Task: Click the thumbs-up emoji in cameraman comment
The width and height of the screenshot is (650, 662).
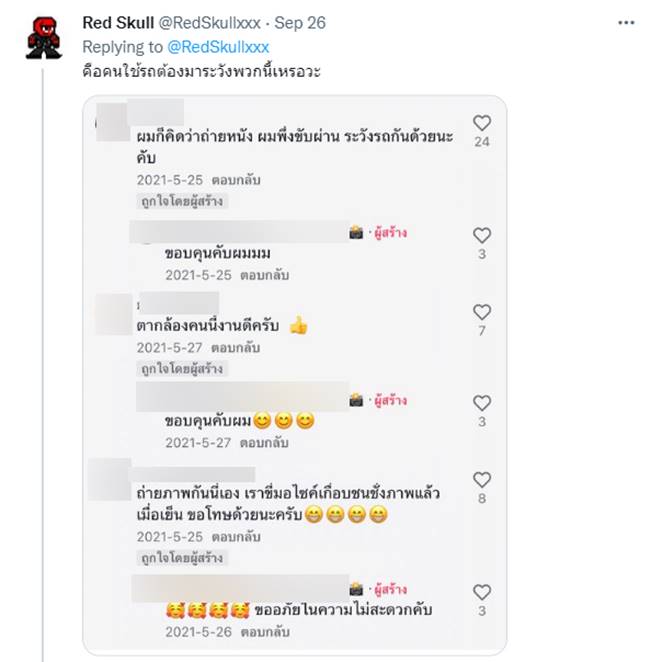Action: pyautogui.click(x=298, y=326)
